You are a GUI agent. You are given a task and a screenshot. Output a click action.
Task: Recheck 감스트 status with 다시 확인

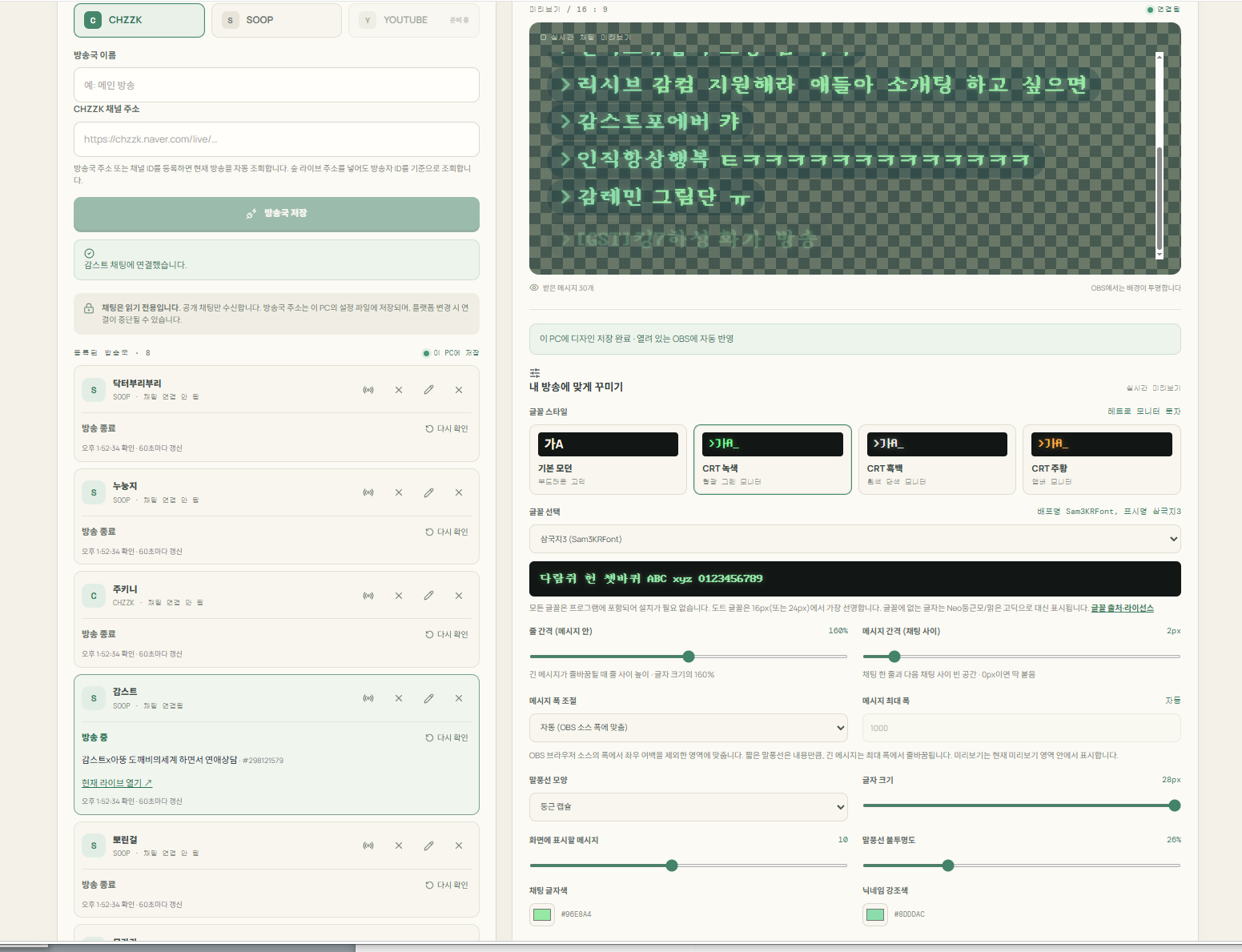447,737
